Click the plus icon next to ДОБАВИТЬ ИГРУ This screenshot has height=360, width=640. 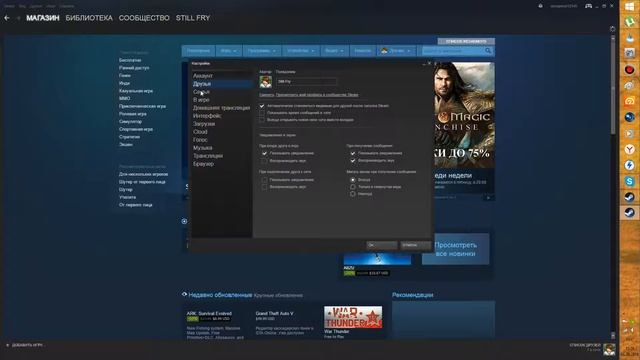click(7, 345)
